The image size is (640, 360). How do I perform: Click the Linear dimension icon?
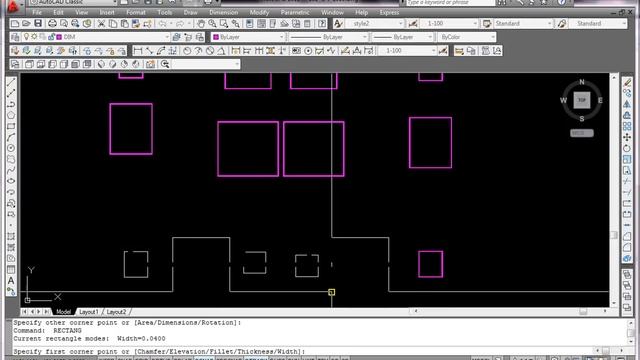click(x=138, y=51)
